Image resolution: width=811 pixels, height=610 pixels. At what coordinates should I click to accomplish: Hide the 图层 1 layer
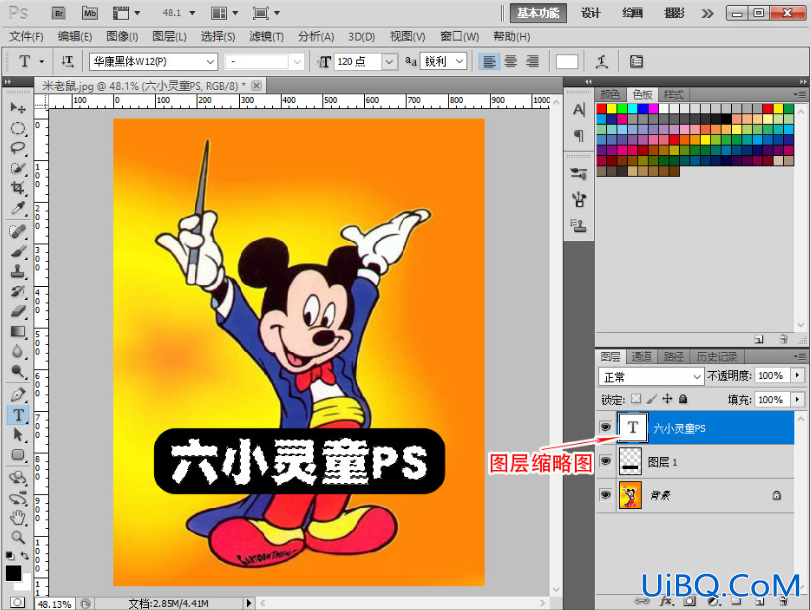[x=605, y=460]
